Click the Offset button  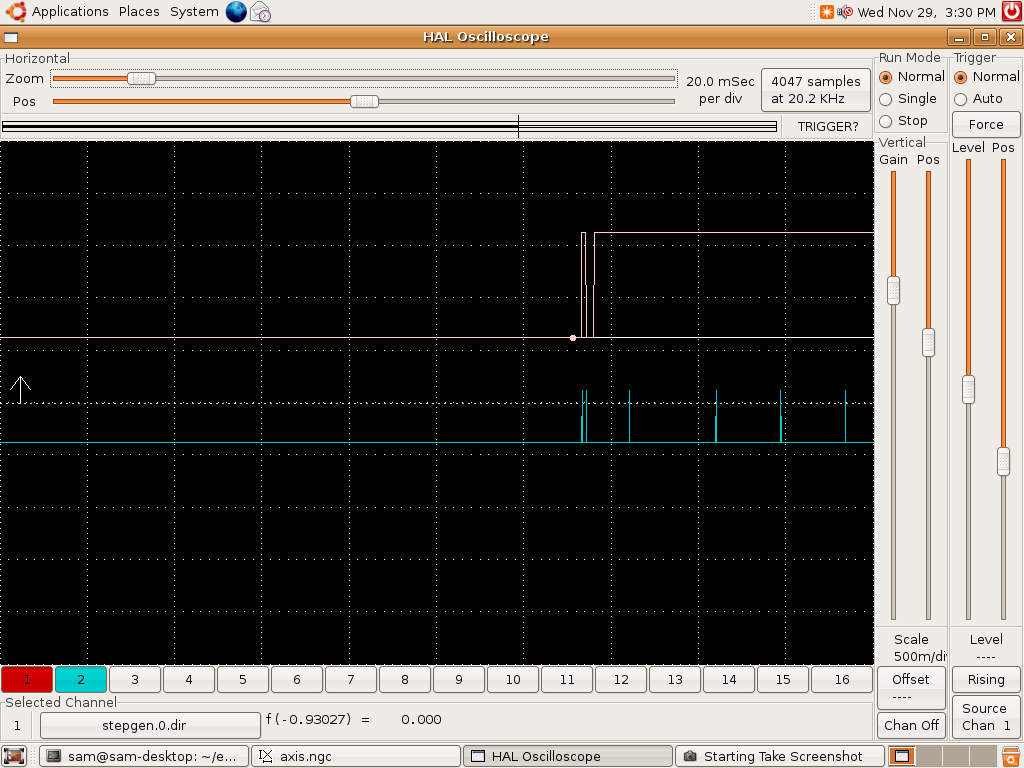point(910,688)
